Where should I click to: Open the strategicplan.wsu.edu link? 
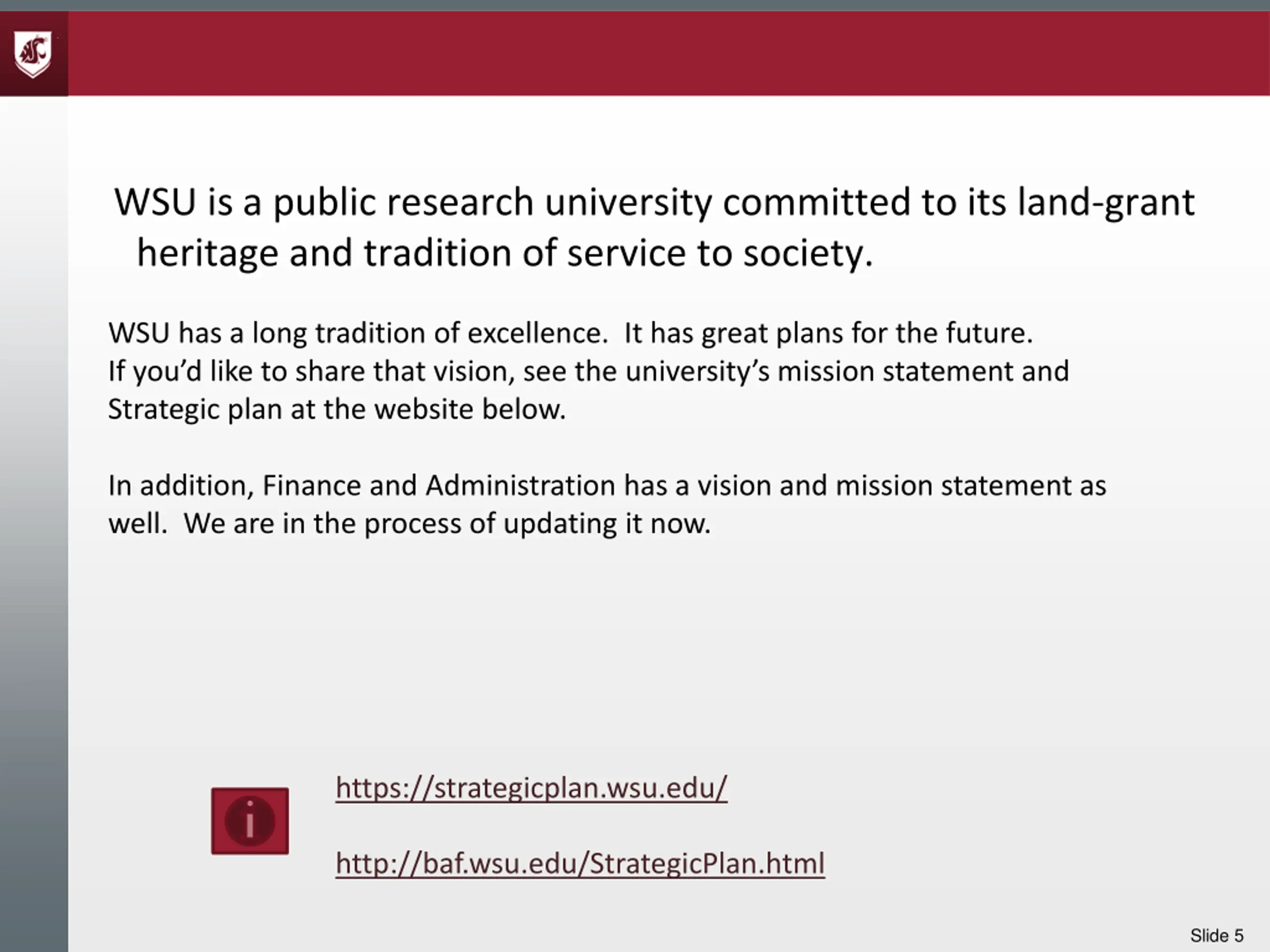click(x=531, y=787)
